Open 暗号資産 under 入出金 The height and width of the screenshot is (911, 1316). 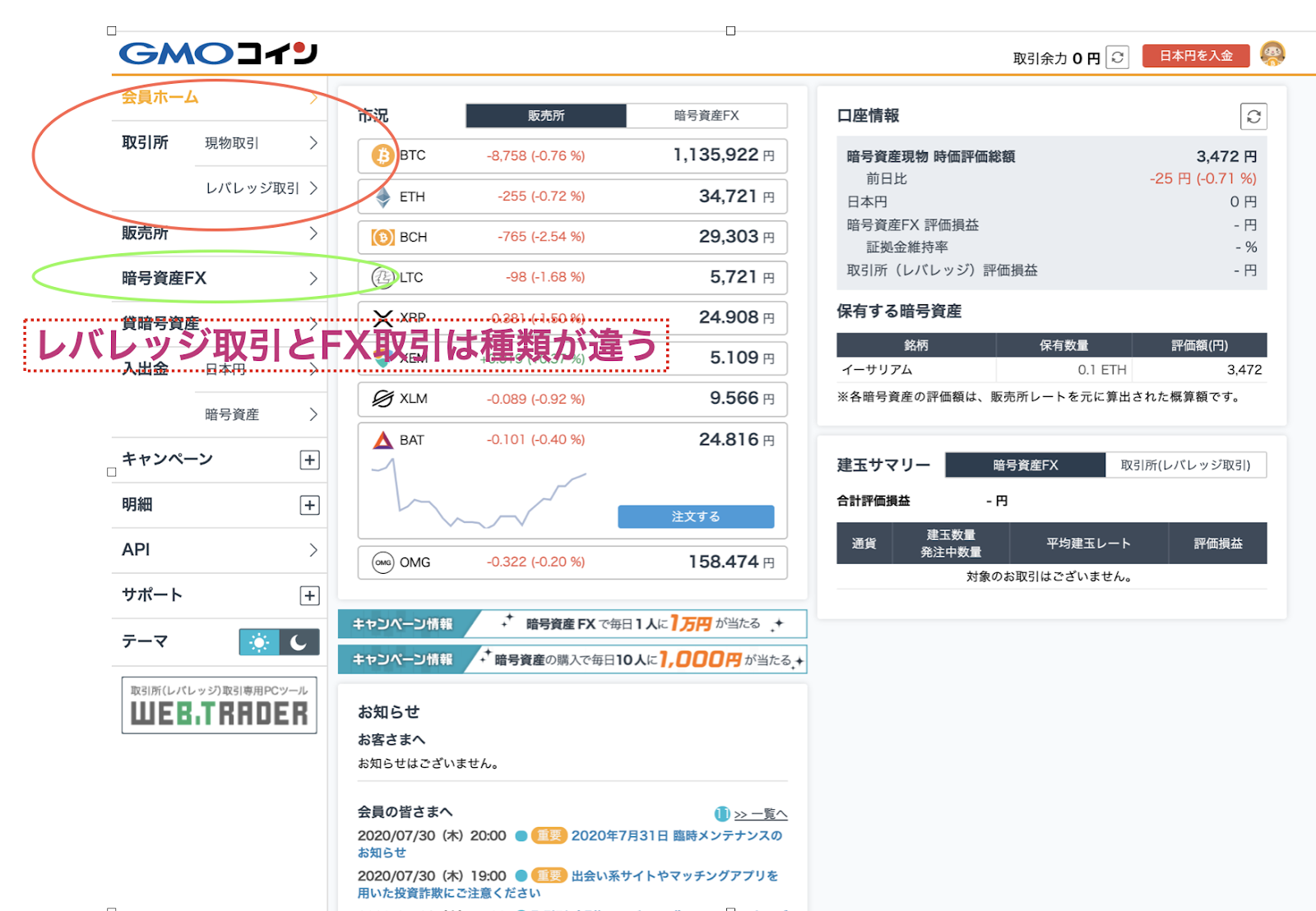click(261, 414)
